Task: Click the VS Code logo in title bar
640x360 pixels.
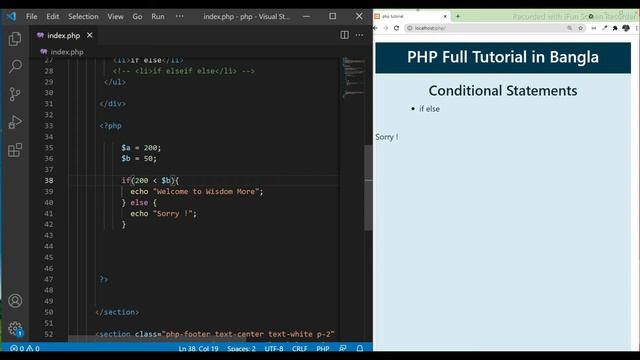Action: pos(11,16)
